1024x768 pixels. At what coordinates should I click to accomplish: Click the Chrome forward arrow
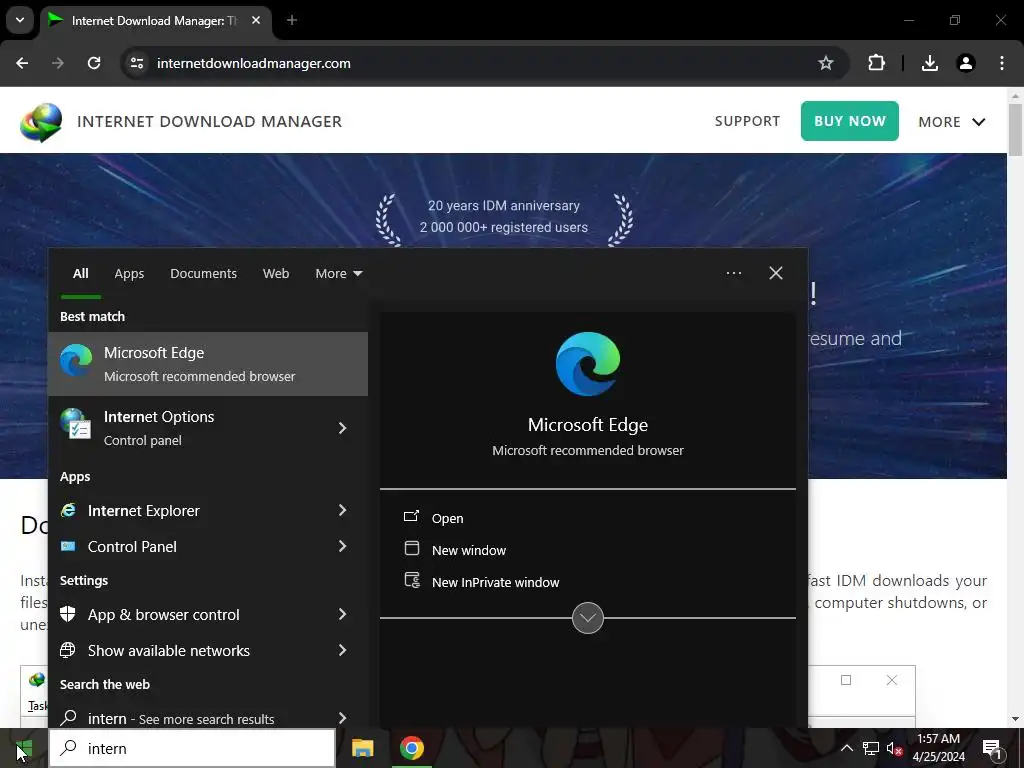point(58,63)
